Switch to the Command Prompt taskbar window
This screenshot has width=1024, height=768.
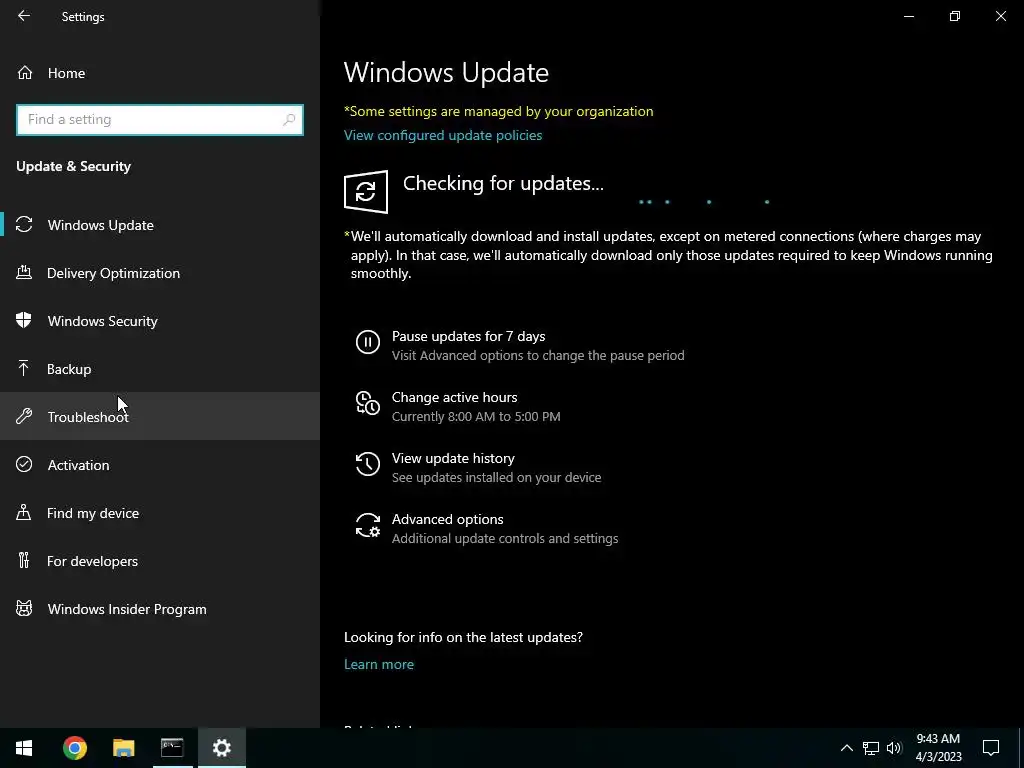coord(172,748)
